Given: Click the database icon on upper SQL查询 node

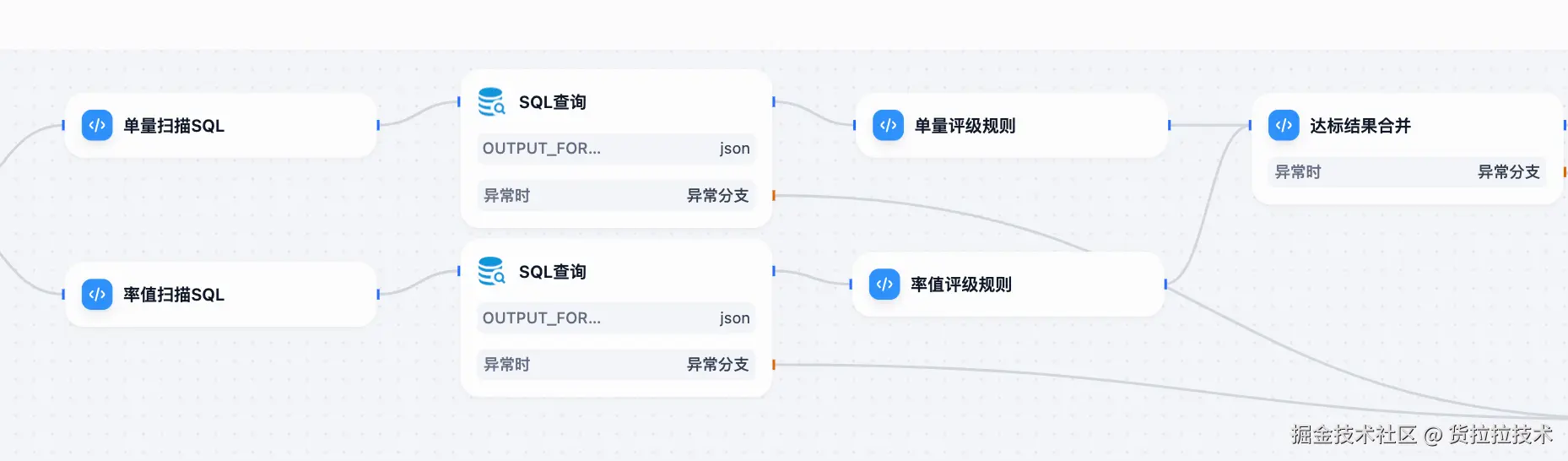Looking at the screenshot, I should (x=491, y=102).
